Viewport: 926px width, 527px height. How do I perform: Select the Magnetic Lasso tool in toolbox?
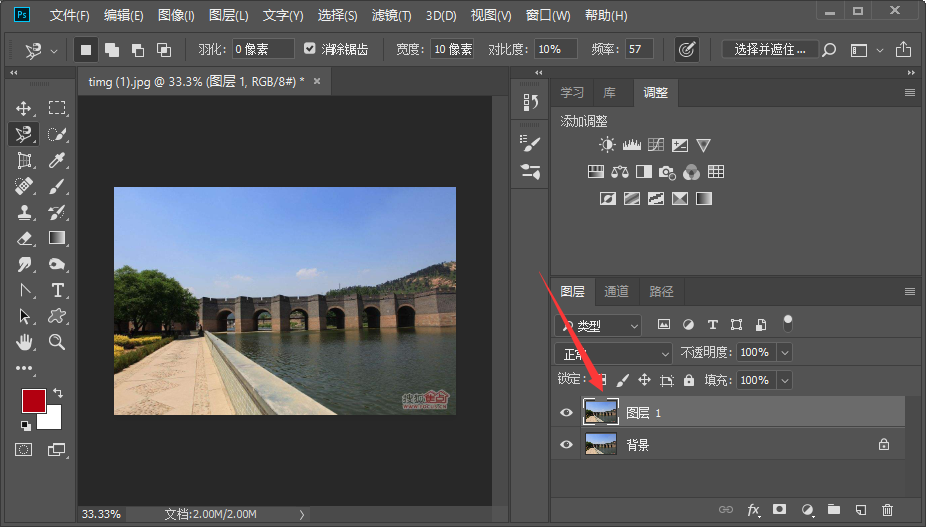coord(24,134)
